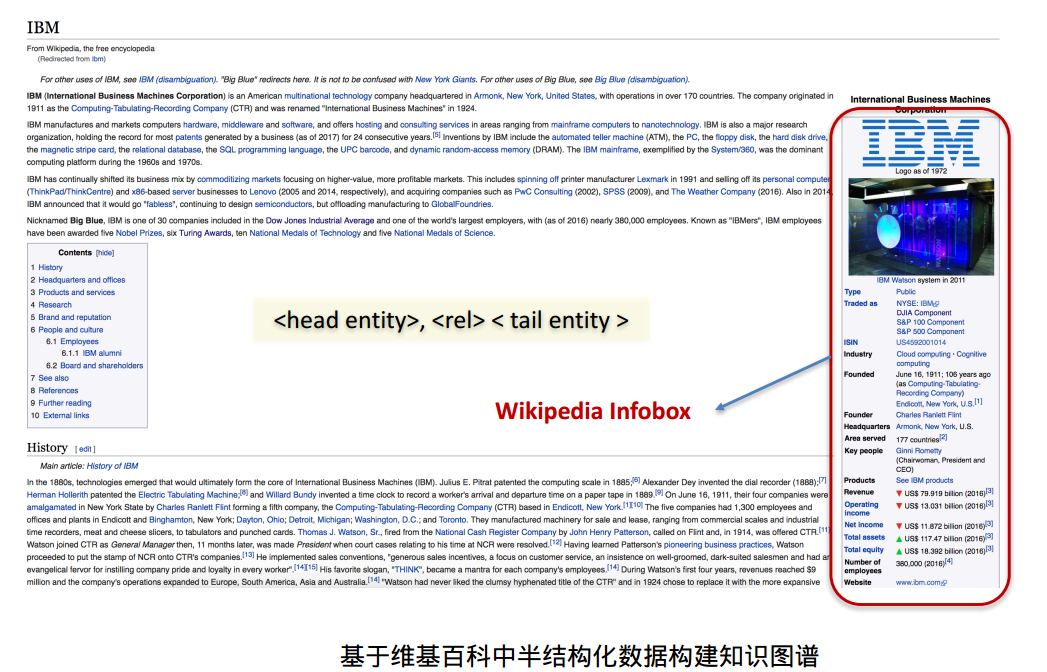Click the external-link icon next to NYSE: IBM
The image size is (1047, 672).
935,304
